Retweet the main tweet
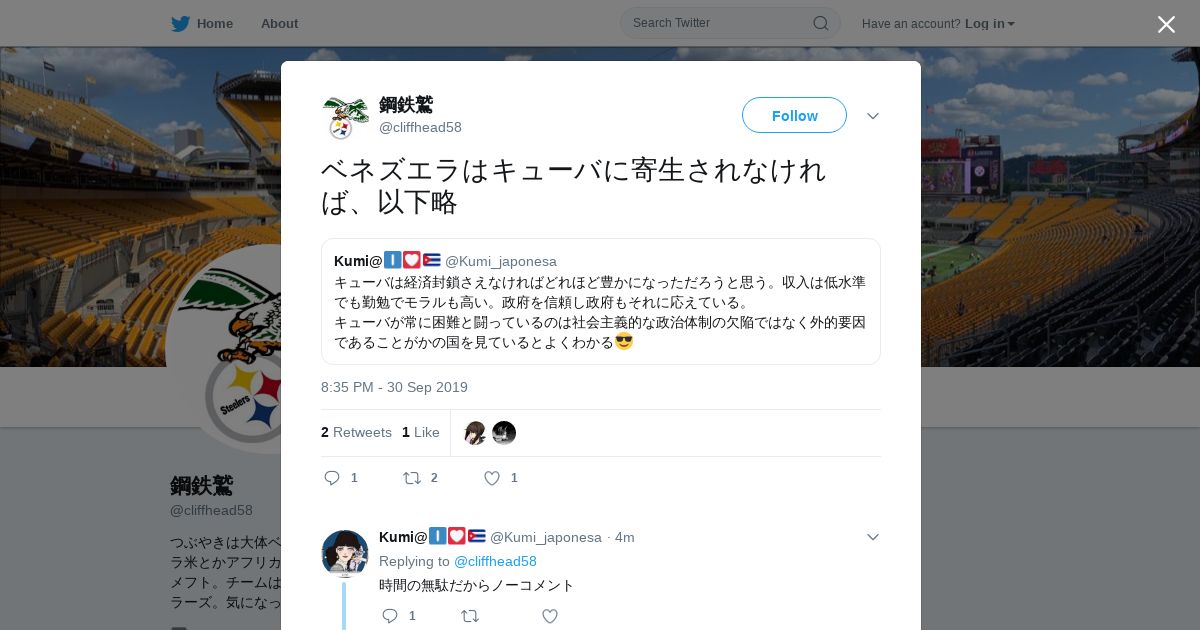Screen dimensions: 1200x630 coord(411,478)
